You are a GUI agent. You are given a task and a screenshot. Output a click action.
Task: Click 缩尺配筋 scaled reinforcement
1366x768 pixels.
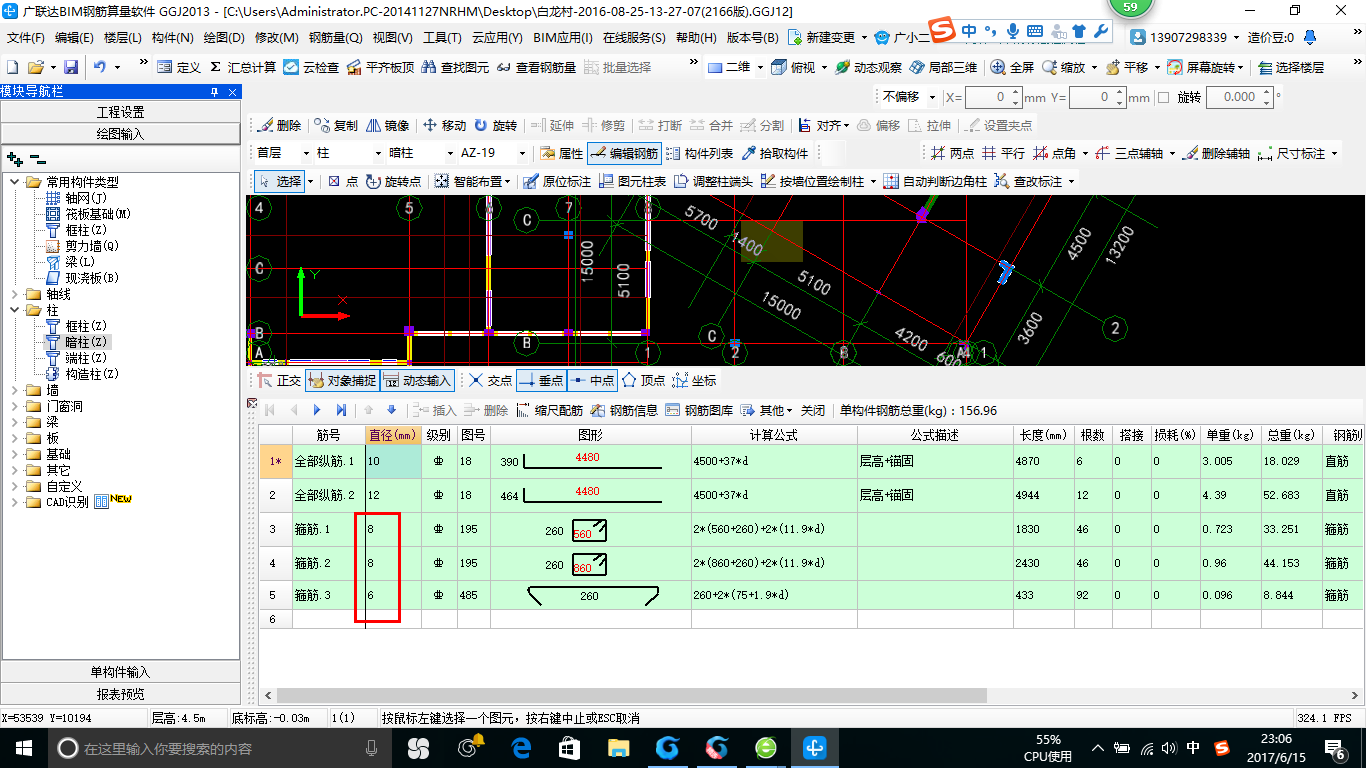tap(549, 410)
